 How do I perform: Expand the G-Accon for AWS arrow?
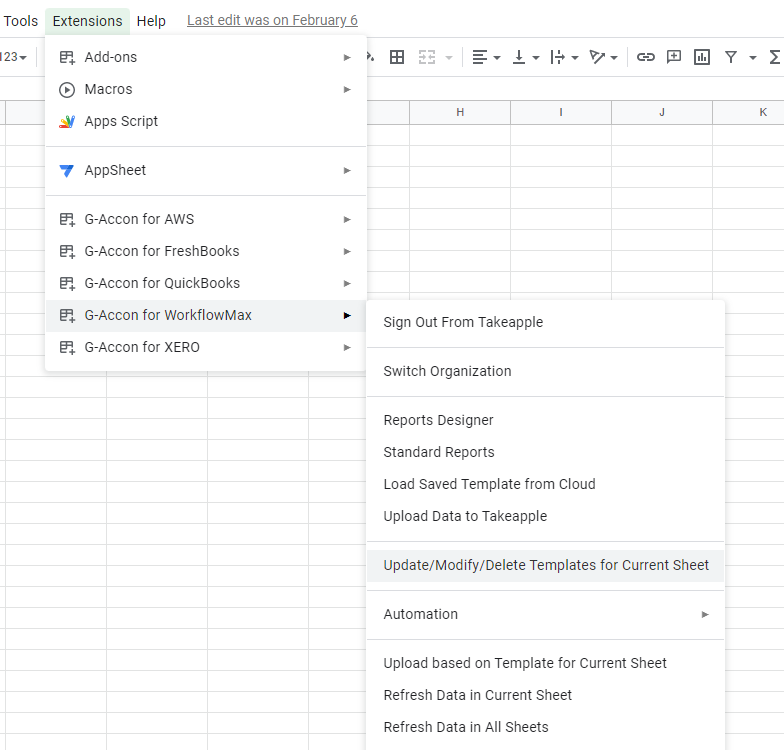click(x=347, y=220)
